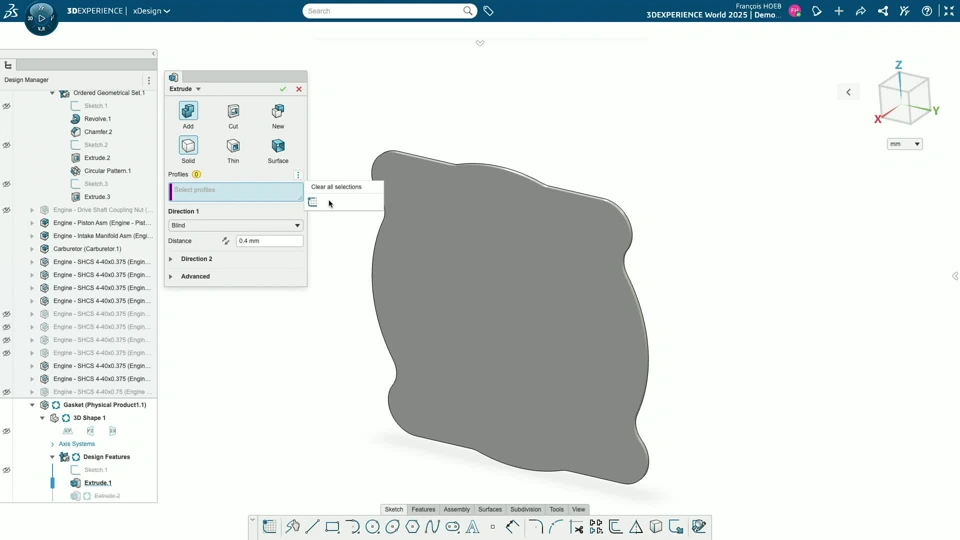This screenshot has width=960, height=540.
Task: Choose Clear all selections menu entry
Action: coord(336,187)
